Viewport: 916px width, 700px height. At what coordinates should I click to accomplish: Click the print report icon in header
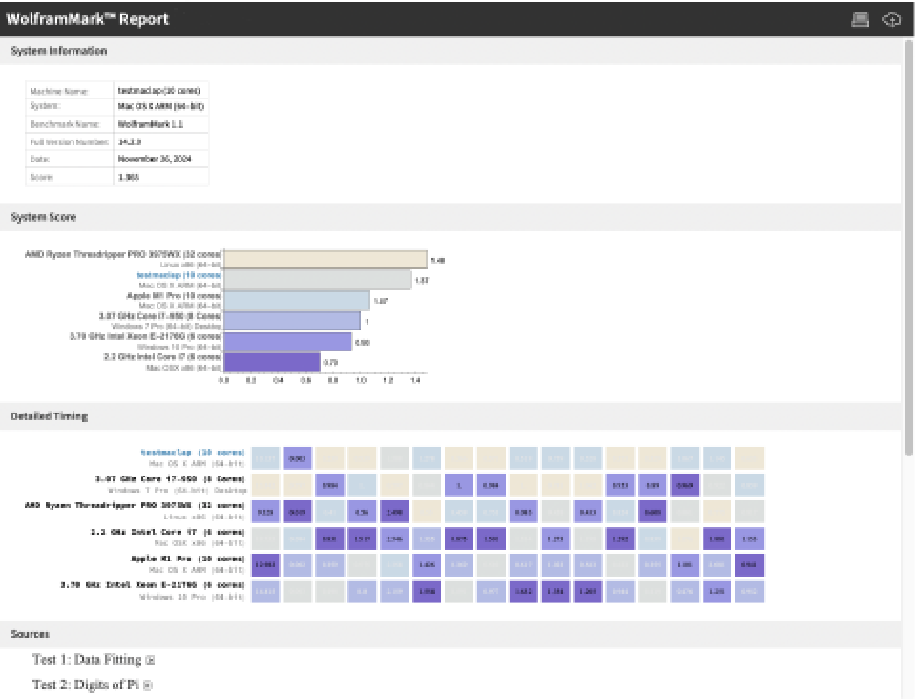[859, 19]
